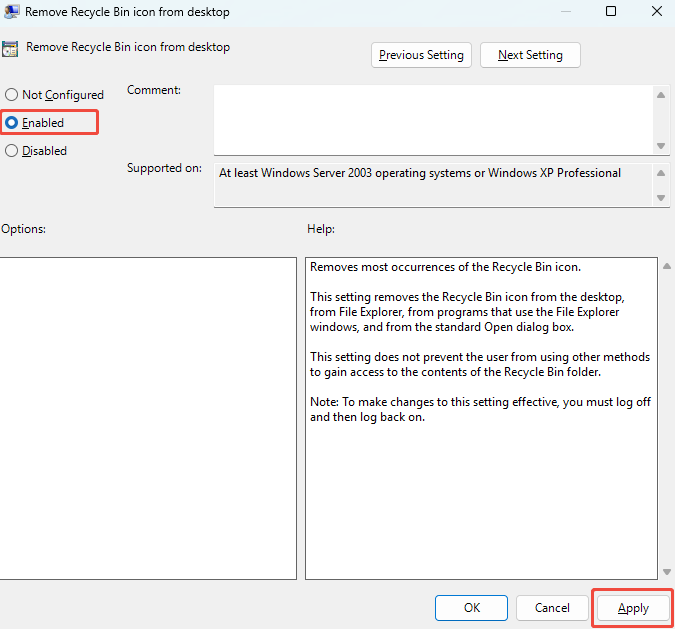This screenshot has height=629, width=675.
Task: Maximize the policy dialog window
Action: 611,12
